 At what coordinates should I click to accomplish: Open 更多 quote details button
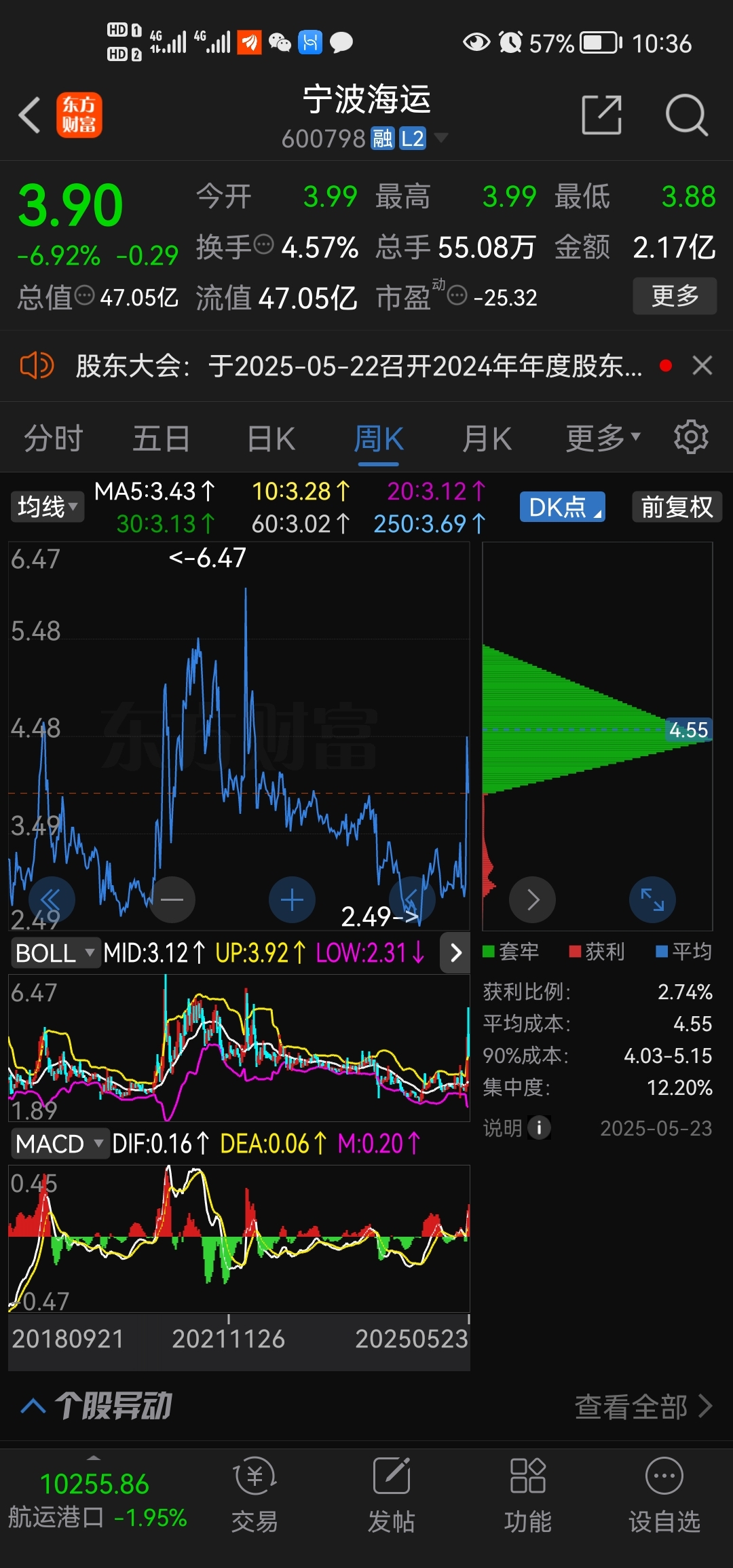pos(675,296)
